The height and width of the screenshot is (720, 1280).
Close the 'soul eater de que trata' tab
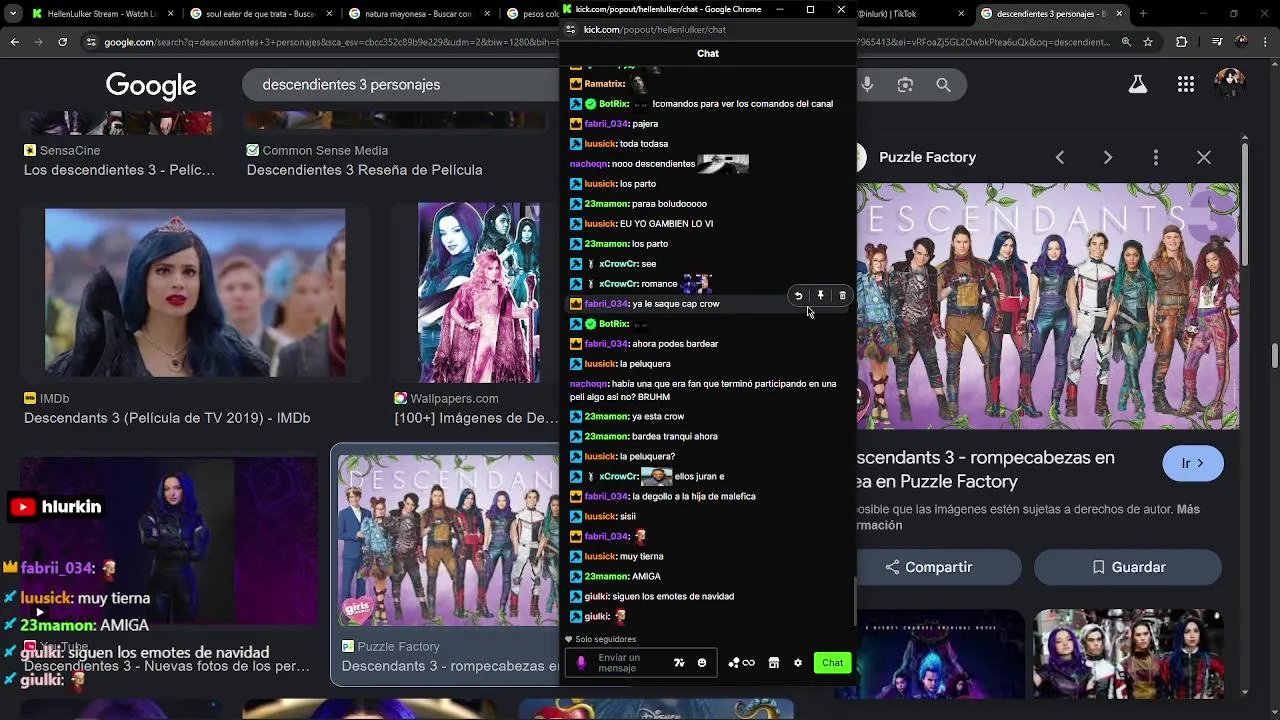pos(330,14)
